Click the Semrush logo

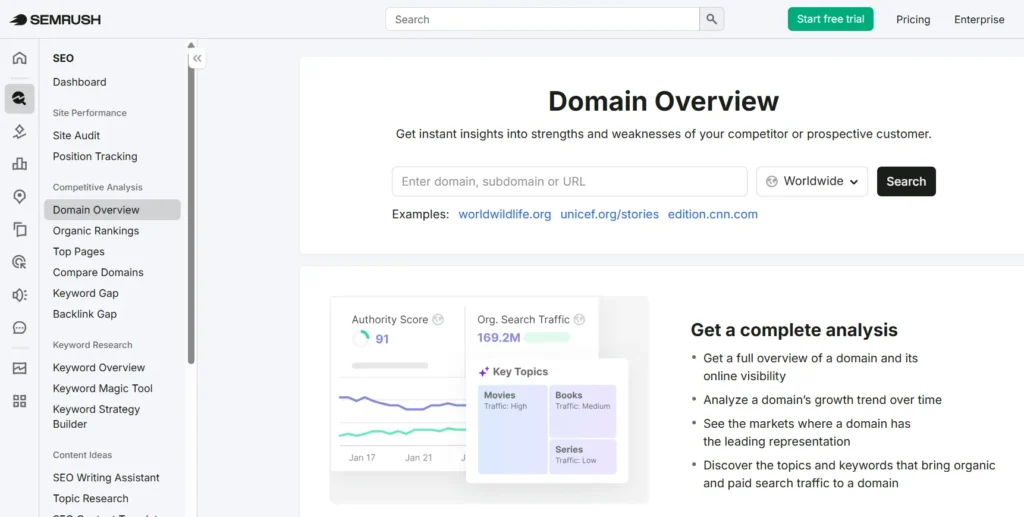click(x=56, y=20)
